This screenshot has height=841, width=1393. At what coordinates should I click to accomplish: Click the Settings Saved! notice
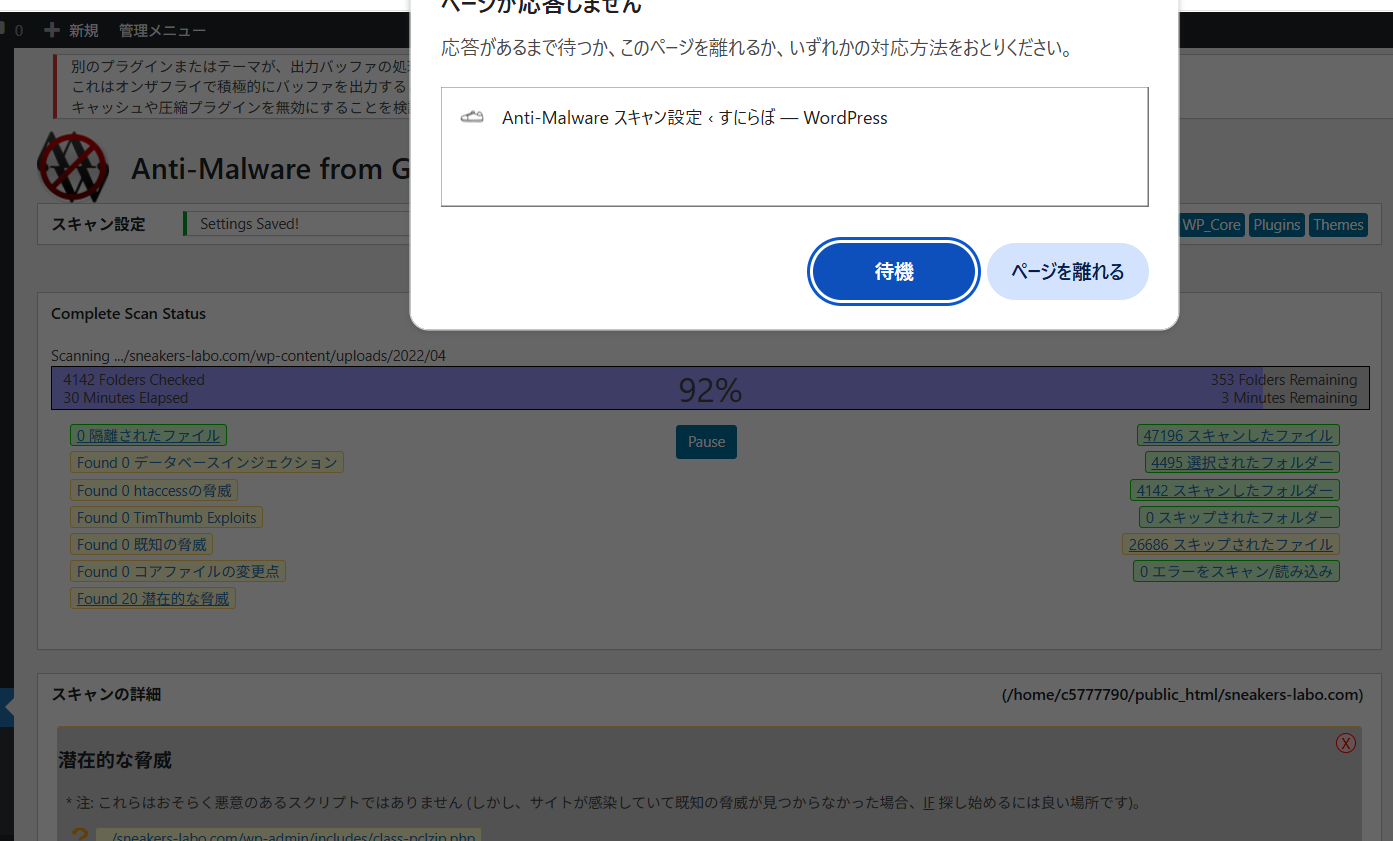pos(249,224)
